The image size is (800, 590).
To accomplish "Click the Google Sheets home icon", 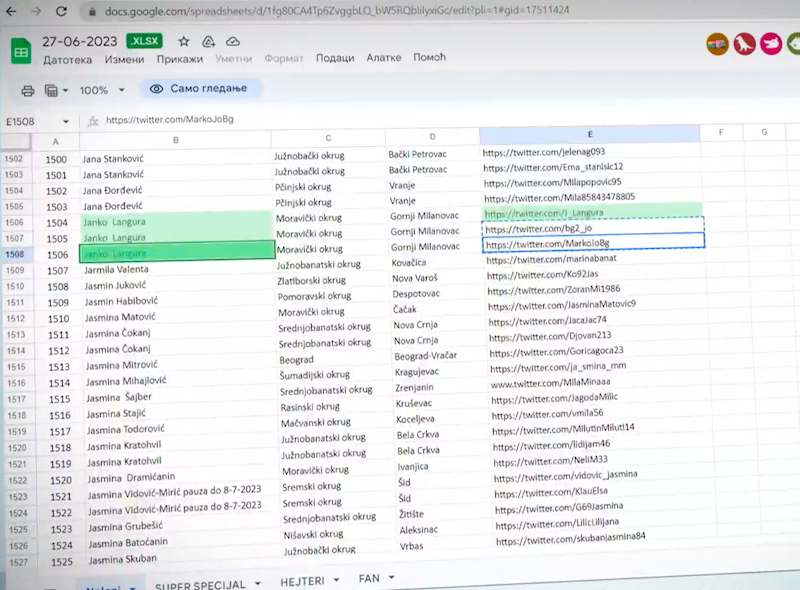I will [21, 49].
